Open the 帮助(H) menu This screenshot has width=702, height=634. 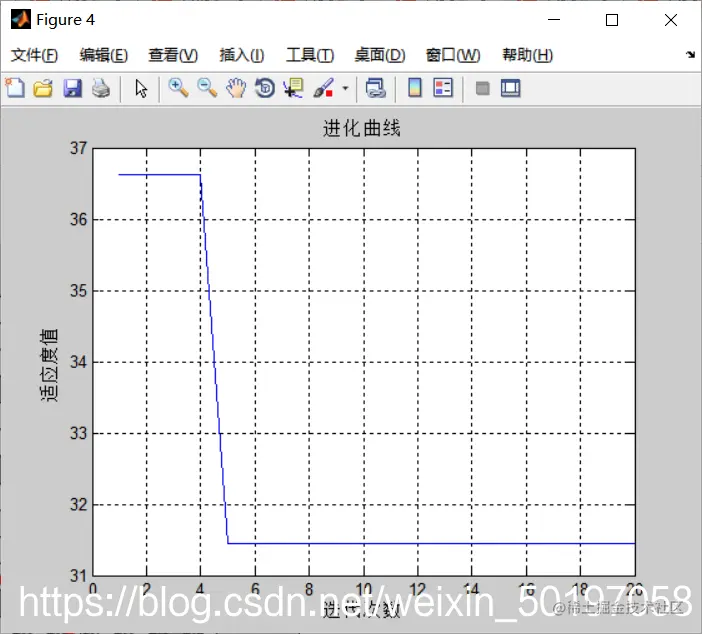point(527,55)
